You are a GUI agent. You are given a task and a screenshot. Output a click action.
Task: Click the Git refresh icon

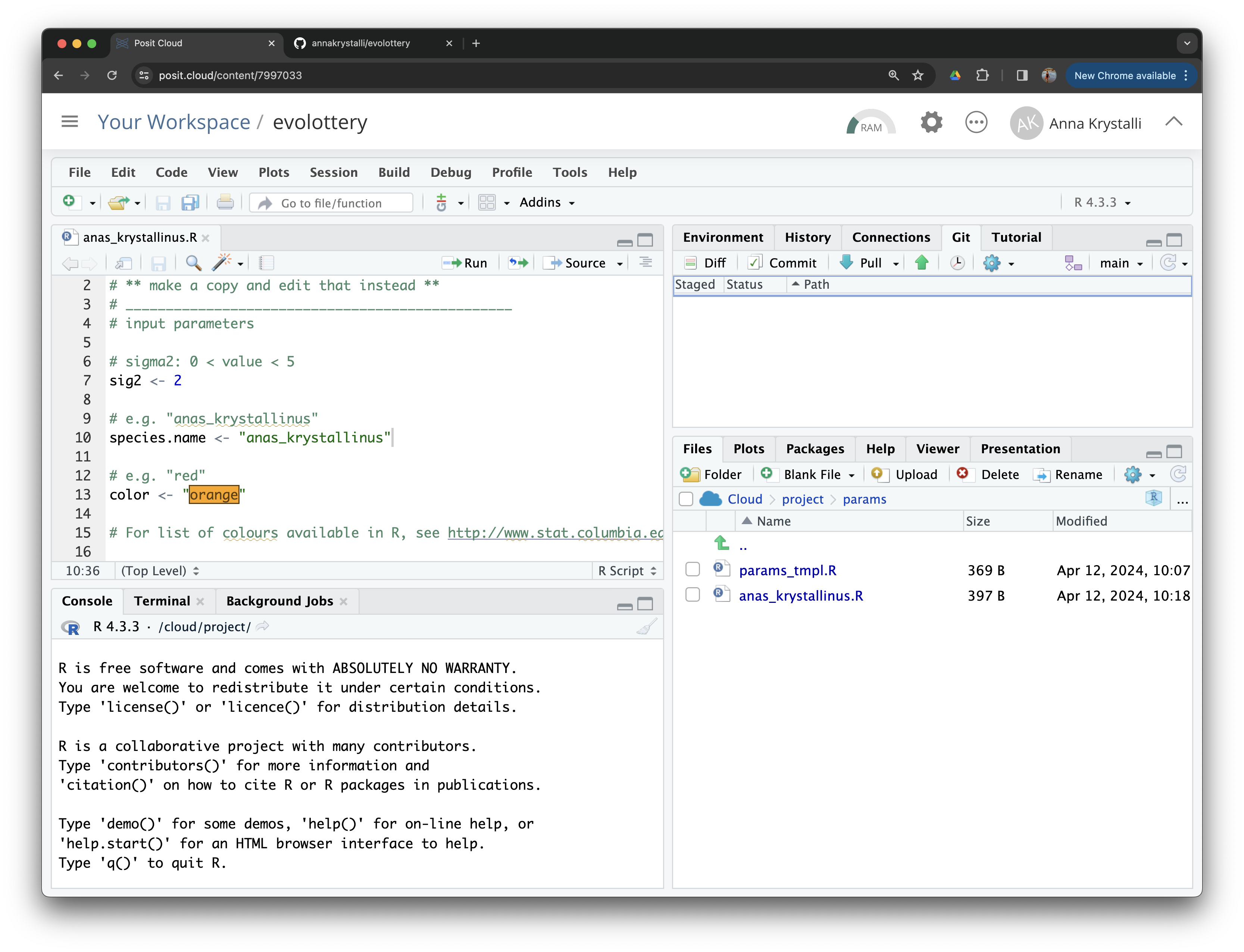[x=1168, y=262]
